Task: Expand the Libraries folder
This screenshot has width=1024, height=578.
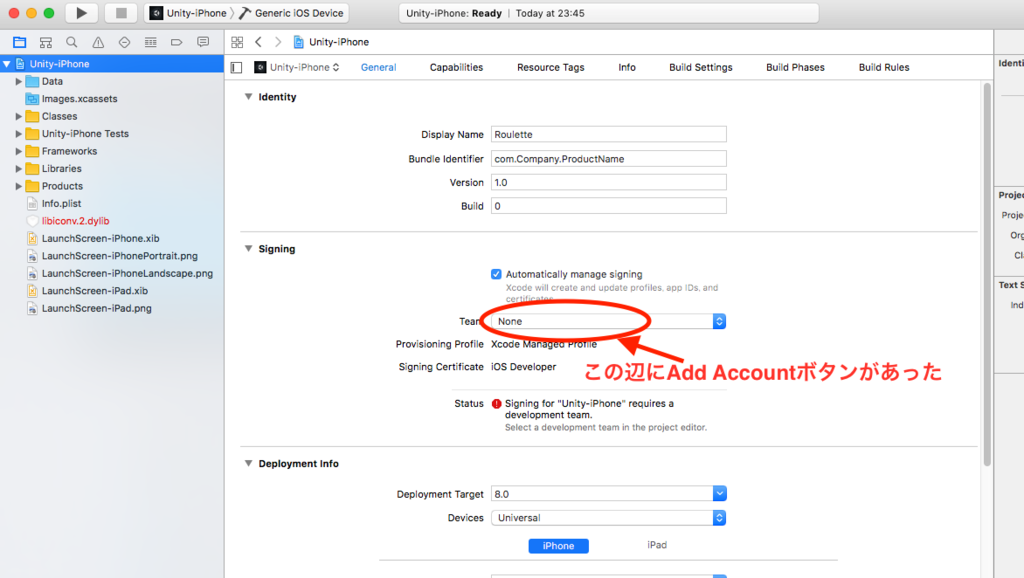Action: click(18, 169)
